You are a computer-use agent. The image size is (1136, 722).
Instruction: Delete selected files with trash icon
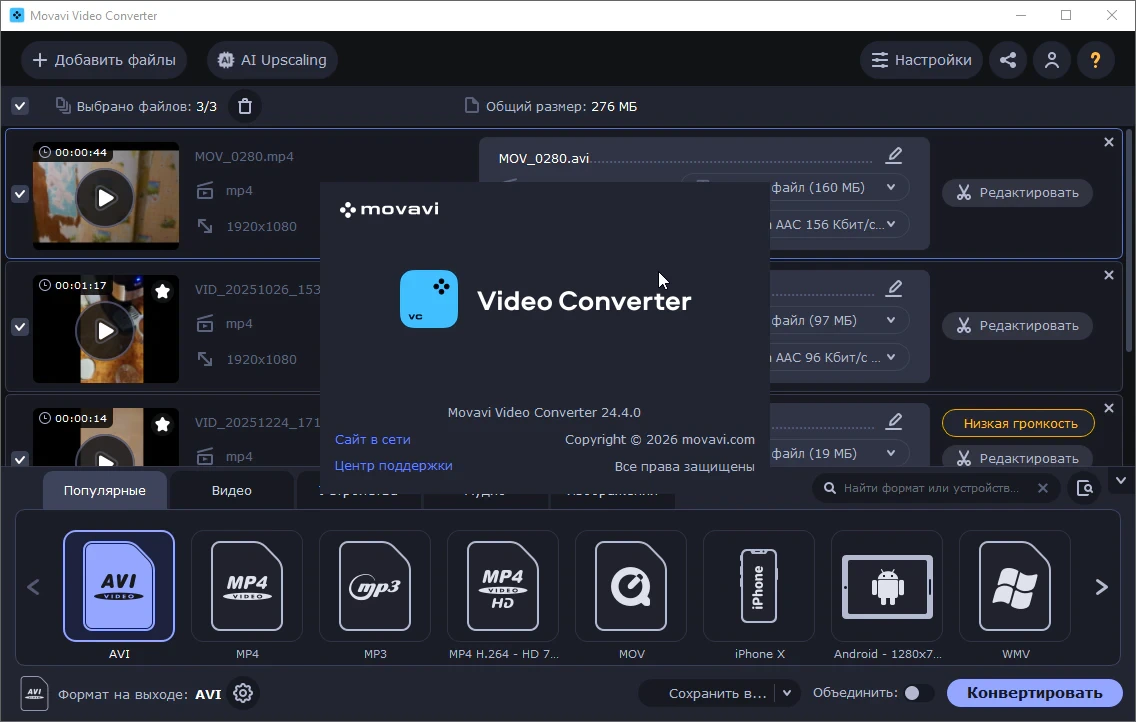245,106
